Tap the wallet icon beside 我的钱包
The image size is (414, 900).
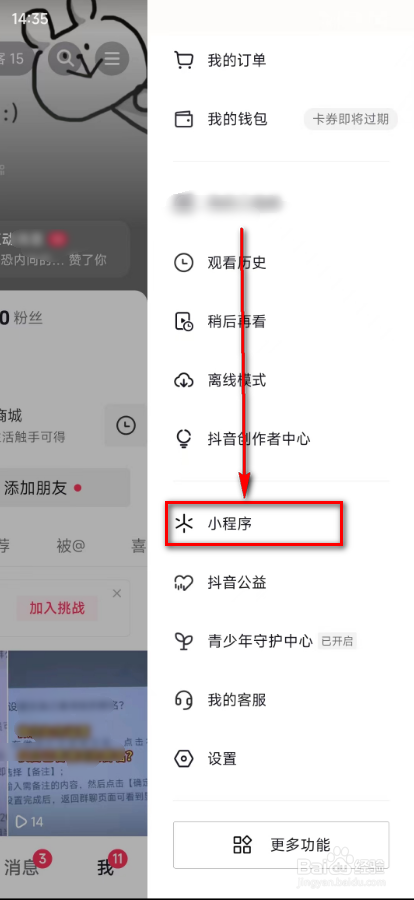[184, 119]
